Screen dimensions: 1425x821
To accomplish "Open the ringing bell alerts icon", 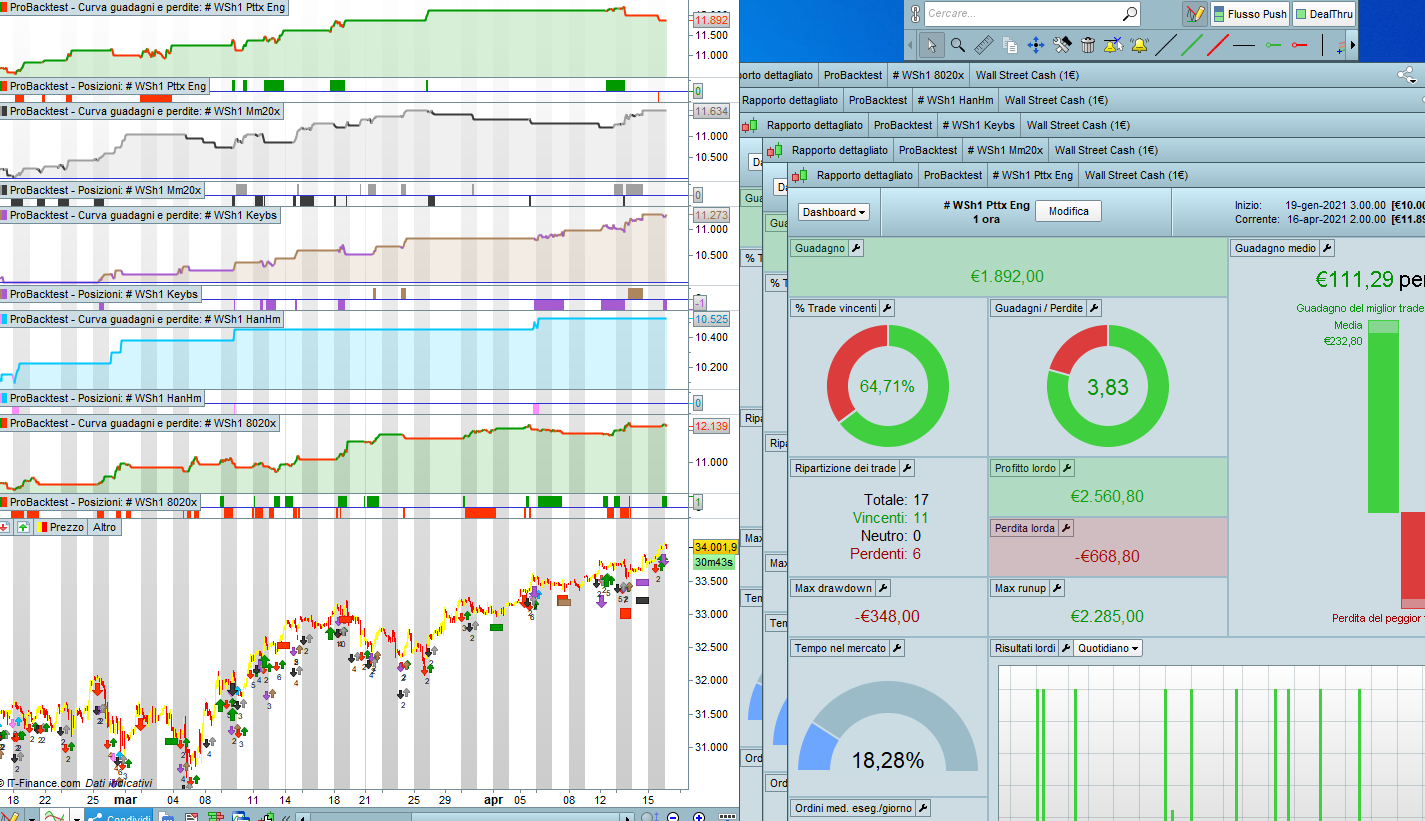I will tap(1140, 45).
